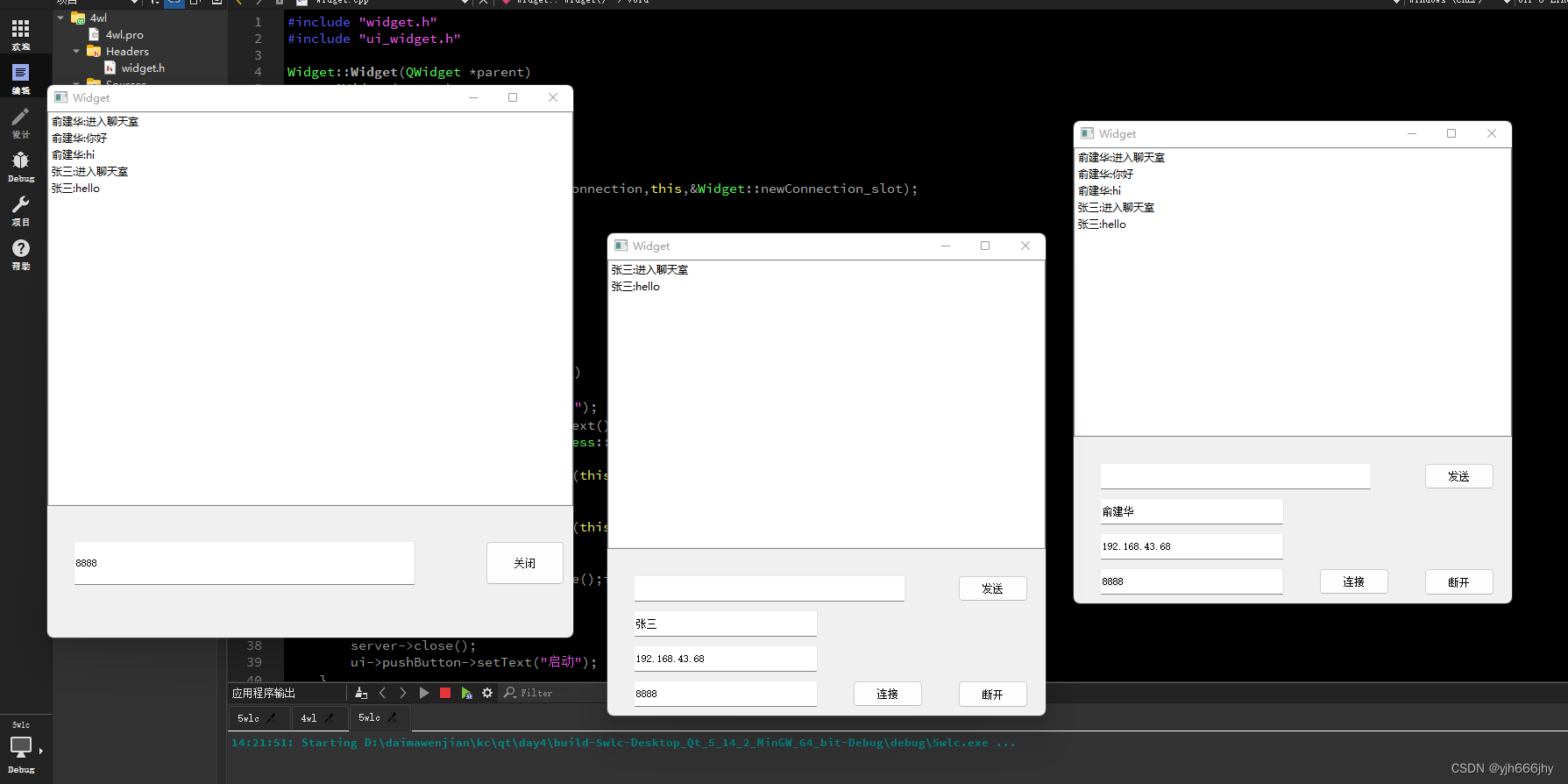Open Help mode with the question mark

pos(21,254)
